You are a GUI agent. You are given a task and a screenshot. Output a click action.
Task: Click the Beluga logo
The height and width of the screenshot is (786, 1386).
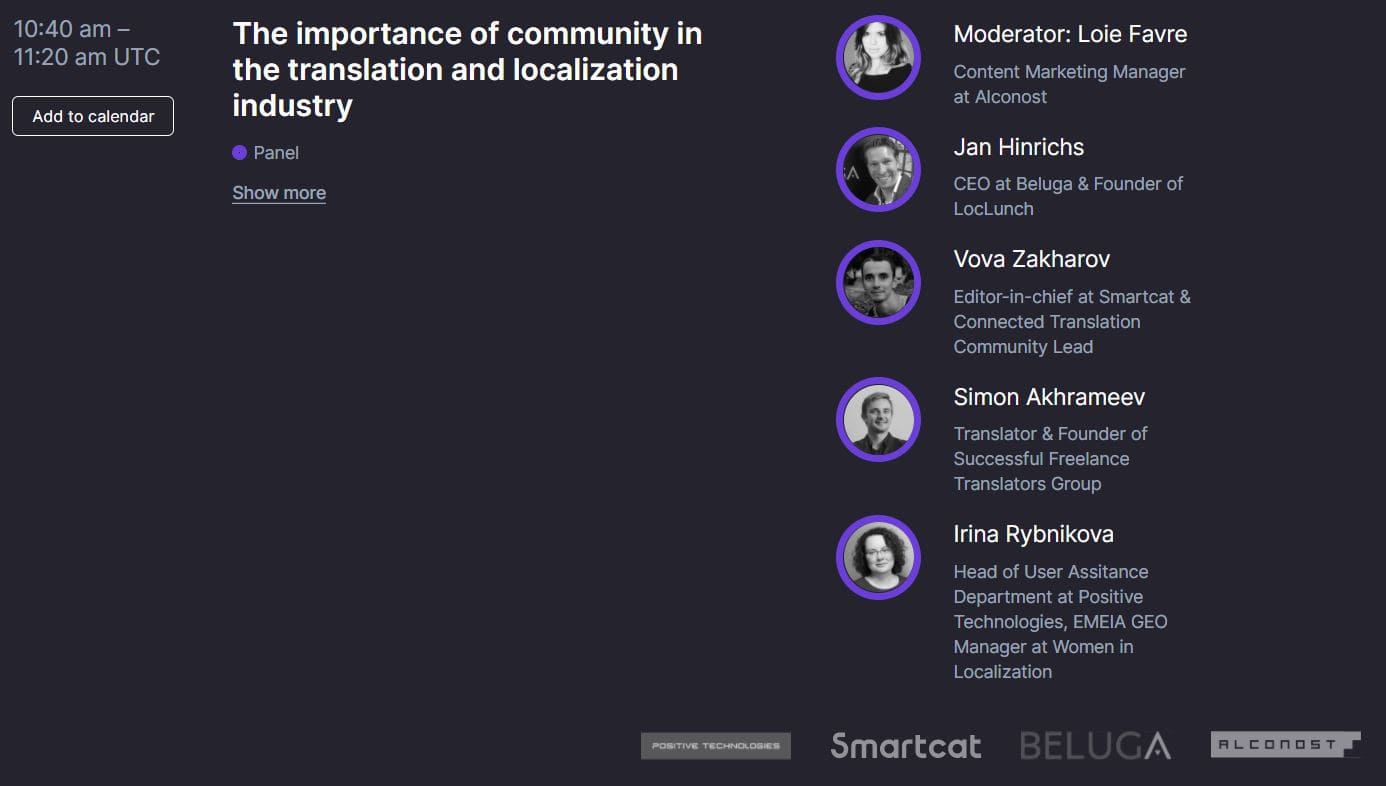1096,746
